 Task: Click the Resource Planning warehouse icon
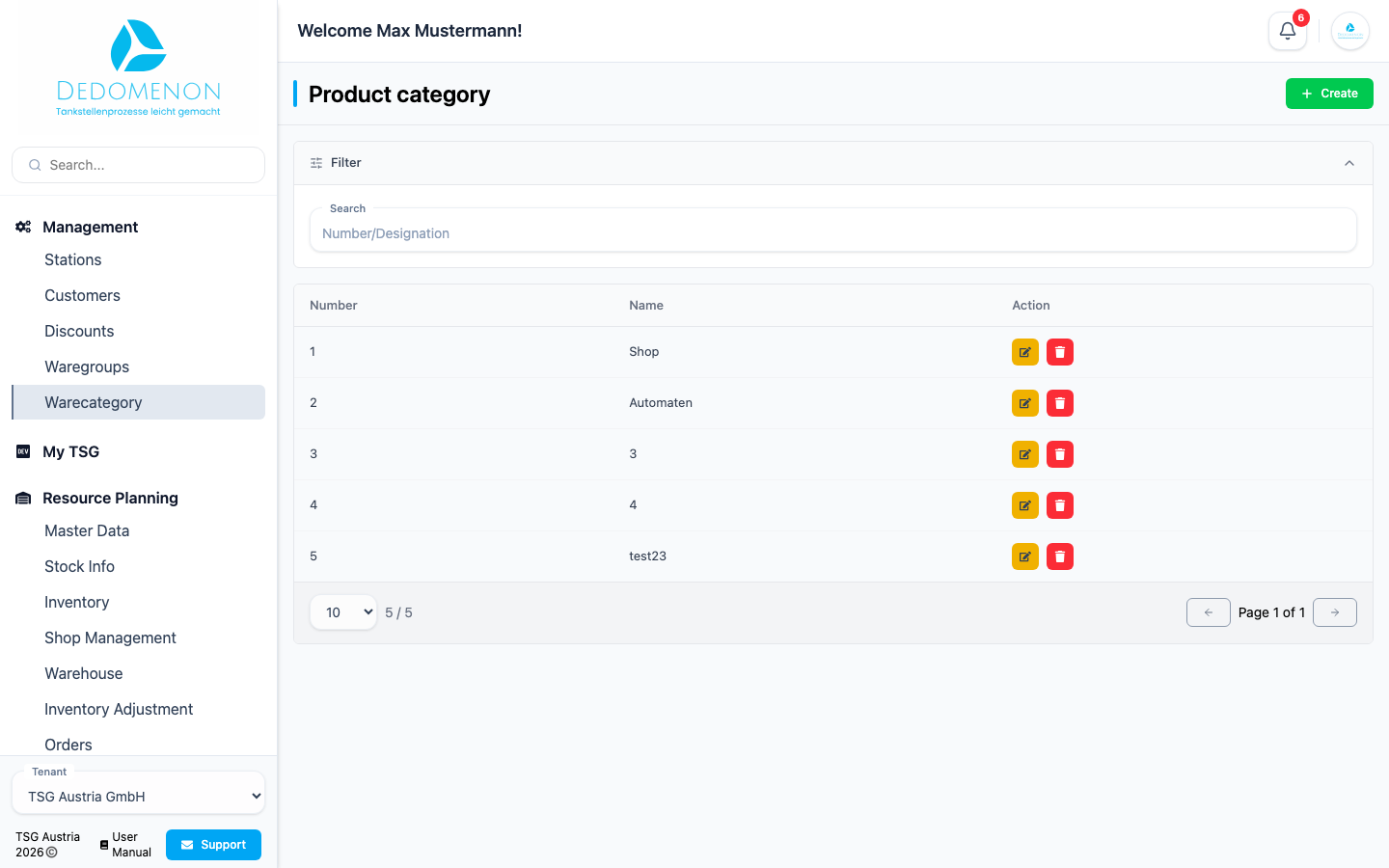23,498
